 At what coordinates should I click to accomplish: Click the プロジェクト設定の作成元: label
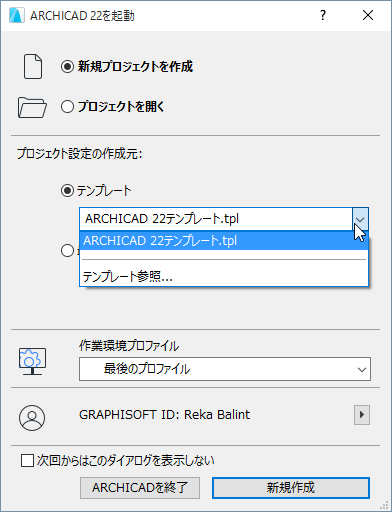pyautogui.click(x=80, y=154)
